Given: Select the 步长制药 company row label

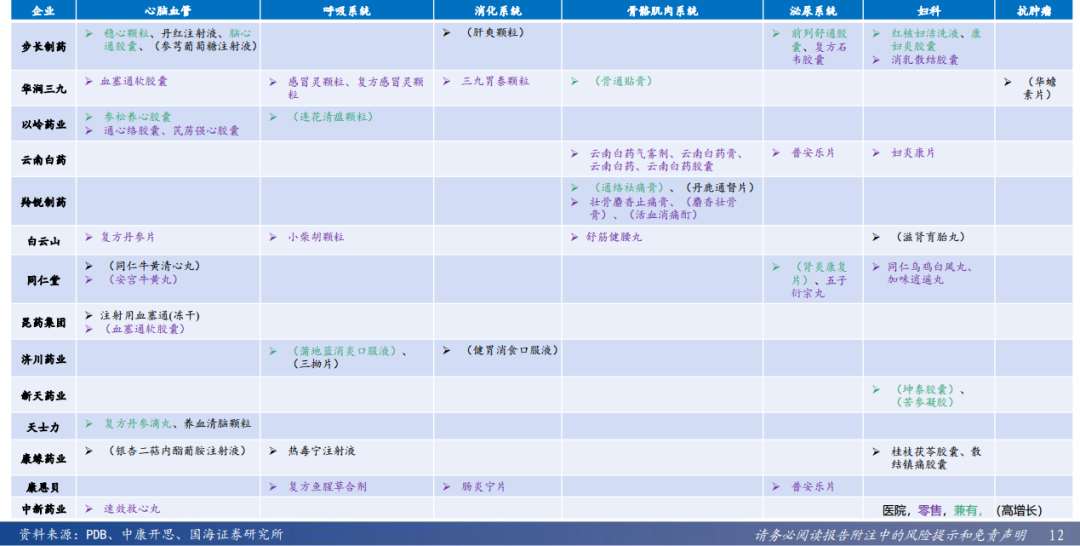Looking at the screenshot, I should (43, 47).
